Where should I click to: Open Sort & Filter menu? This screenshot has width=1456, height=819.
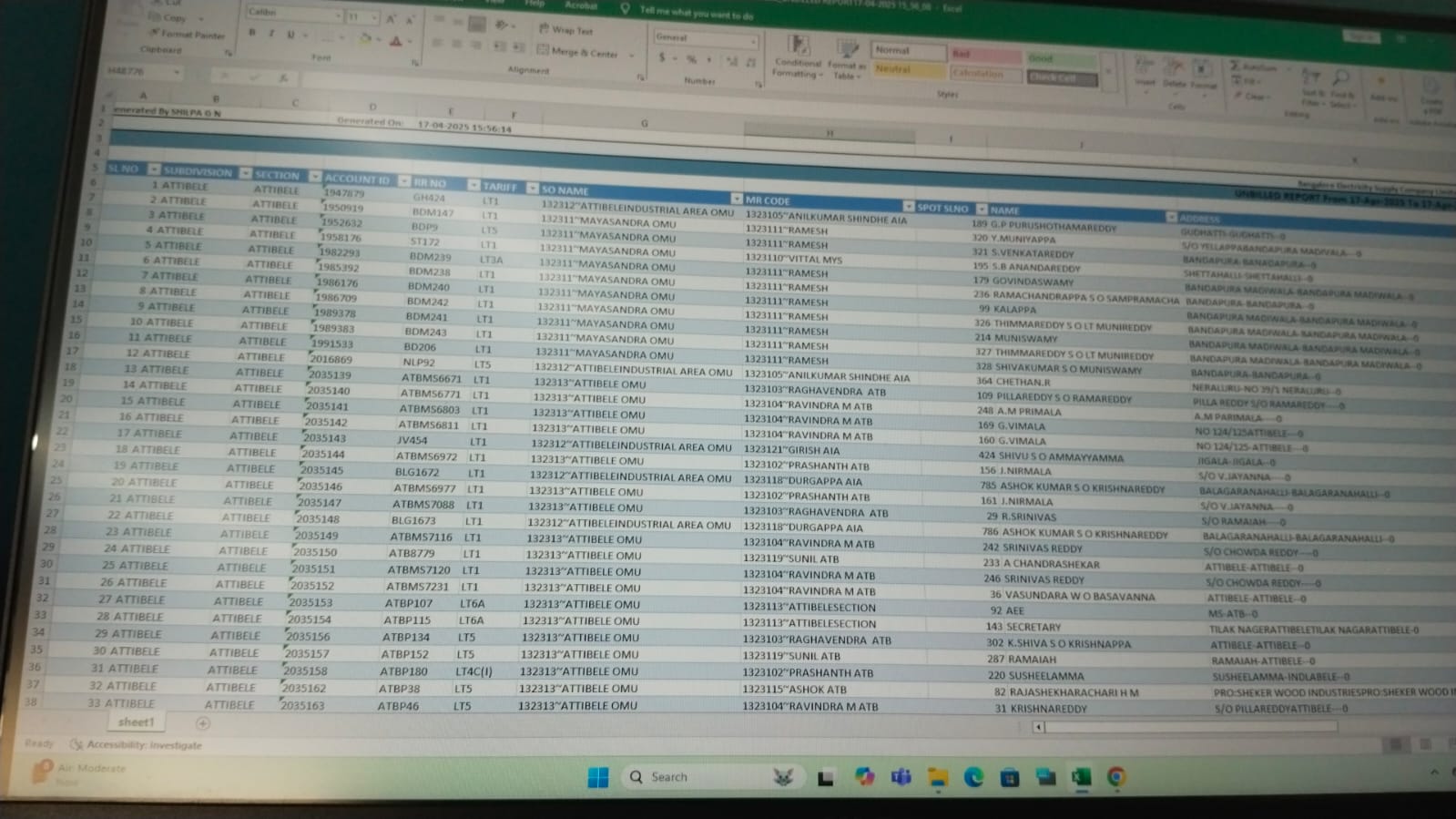(x=1312, y=85)
